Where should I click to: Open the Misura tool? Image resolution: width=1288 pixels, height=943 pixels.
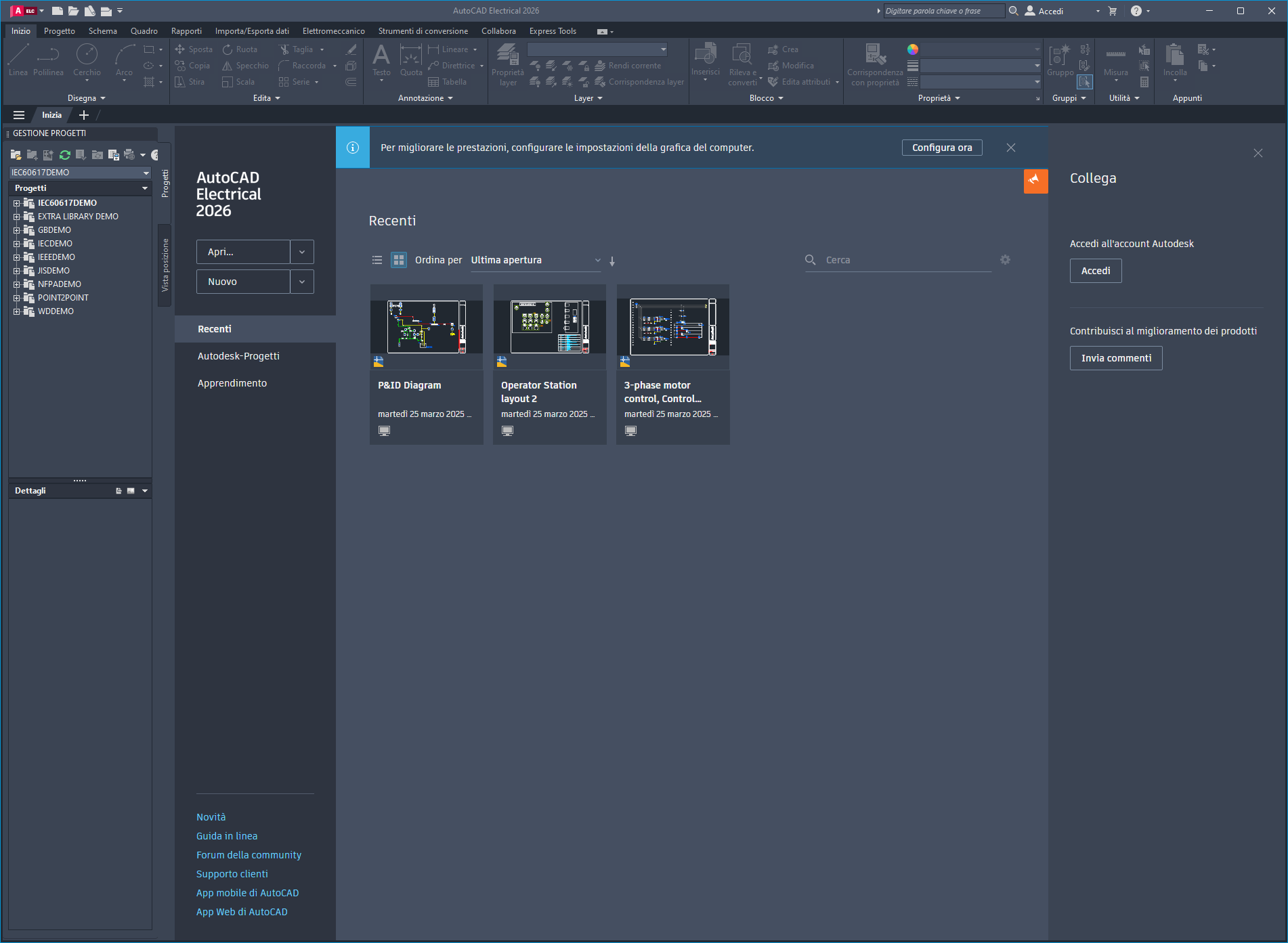tap(1115, 60)
